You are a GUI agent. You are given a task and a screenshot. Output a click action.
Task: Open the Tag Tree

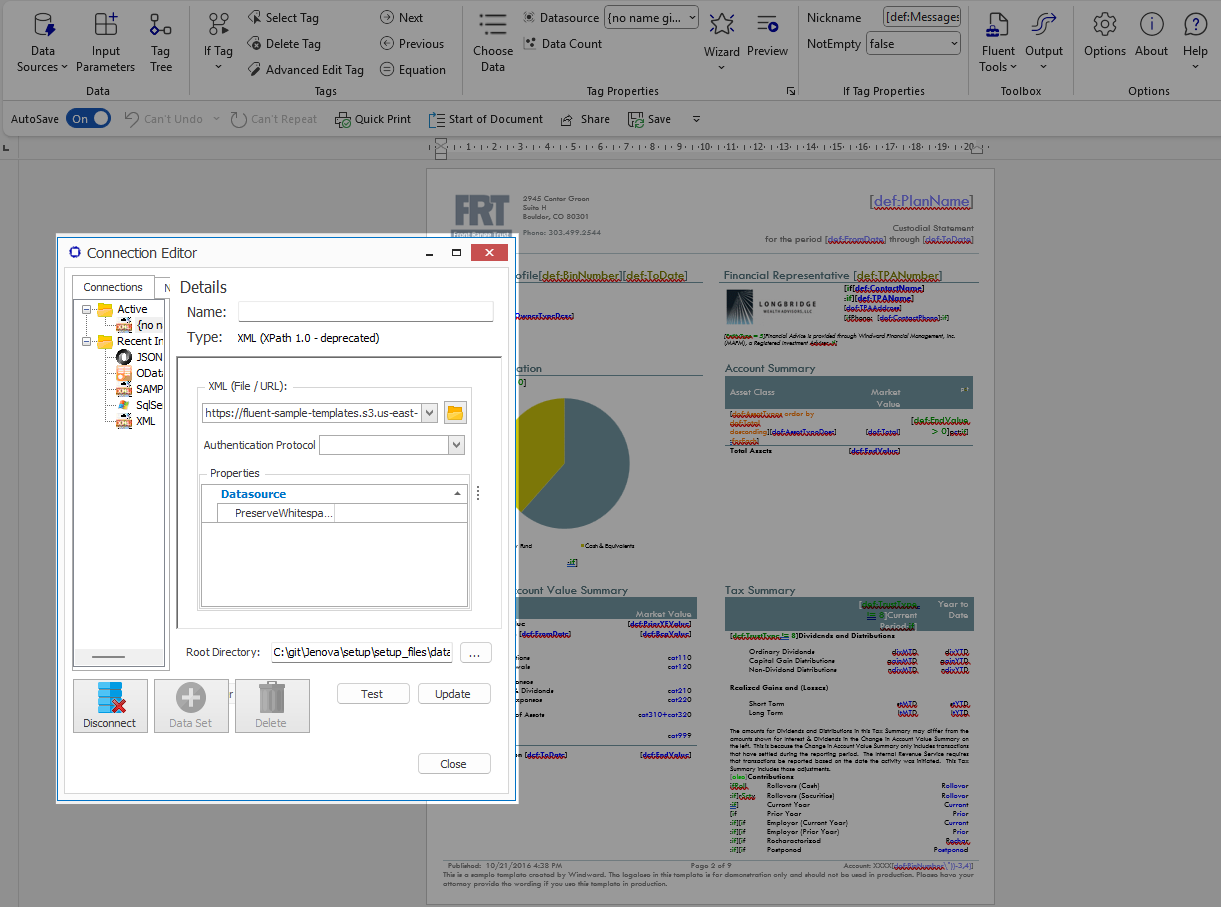[x=161, y=42]
